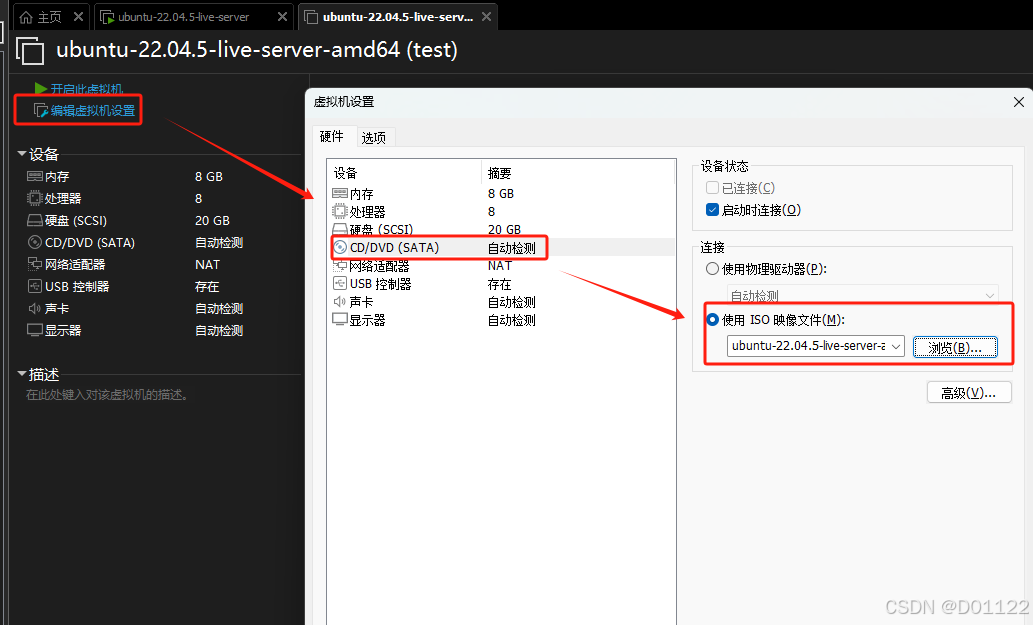Click 显示器 entry in sidebar devices

[x=63, y=330]
